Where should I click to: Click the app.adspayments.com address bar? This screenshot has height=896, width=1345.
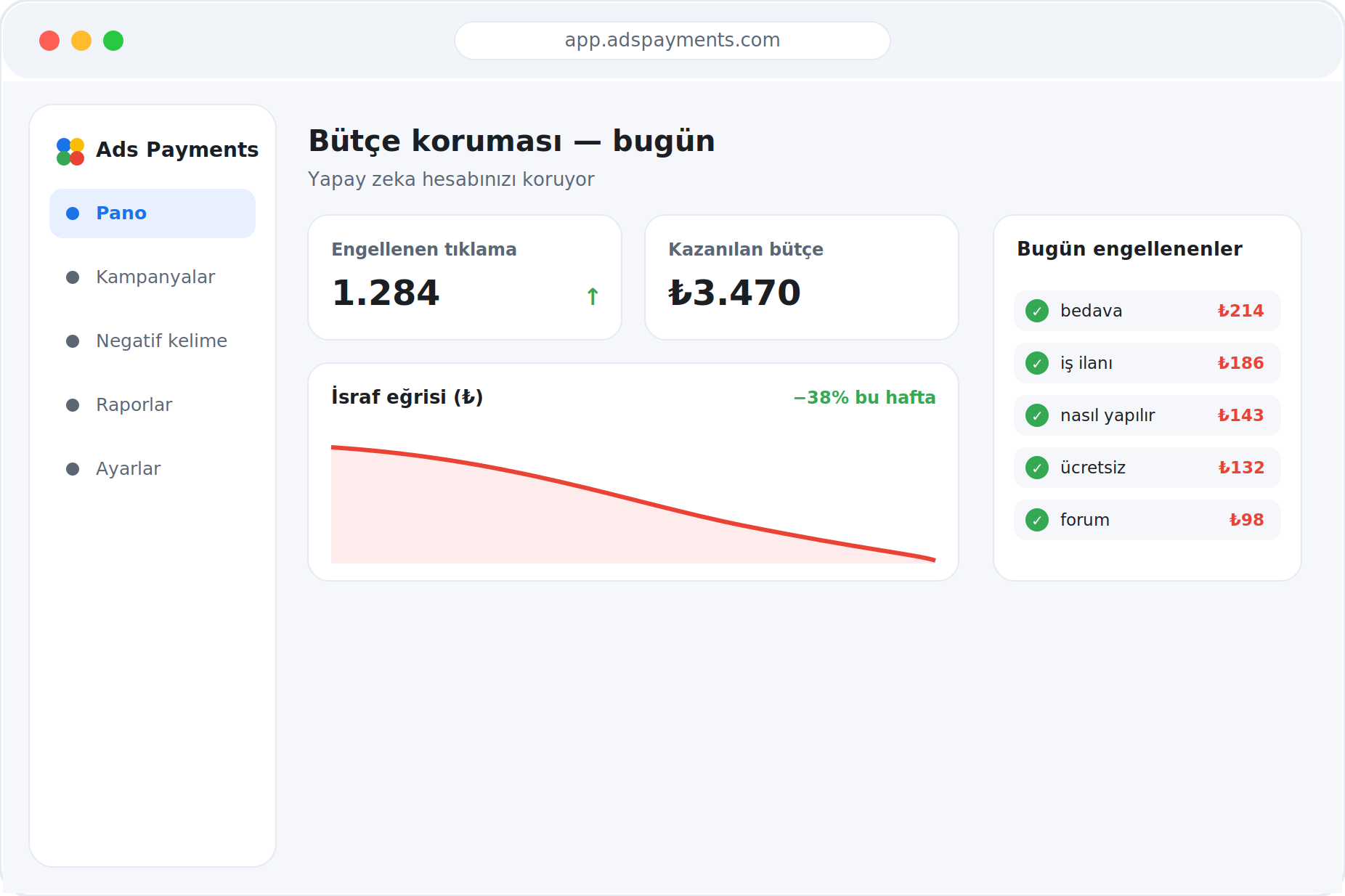click(x=672, y=41)
